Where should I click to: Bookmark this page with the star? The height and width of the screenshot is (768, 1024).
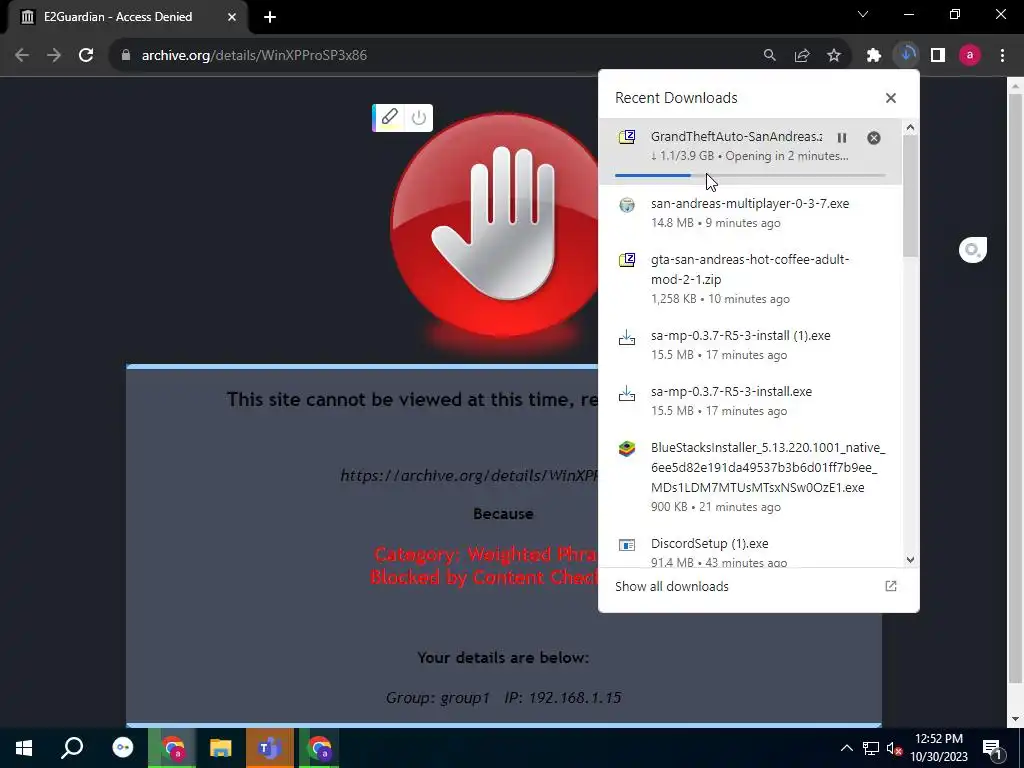click(834, 56)
